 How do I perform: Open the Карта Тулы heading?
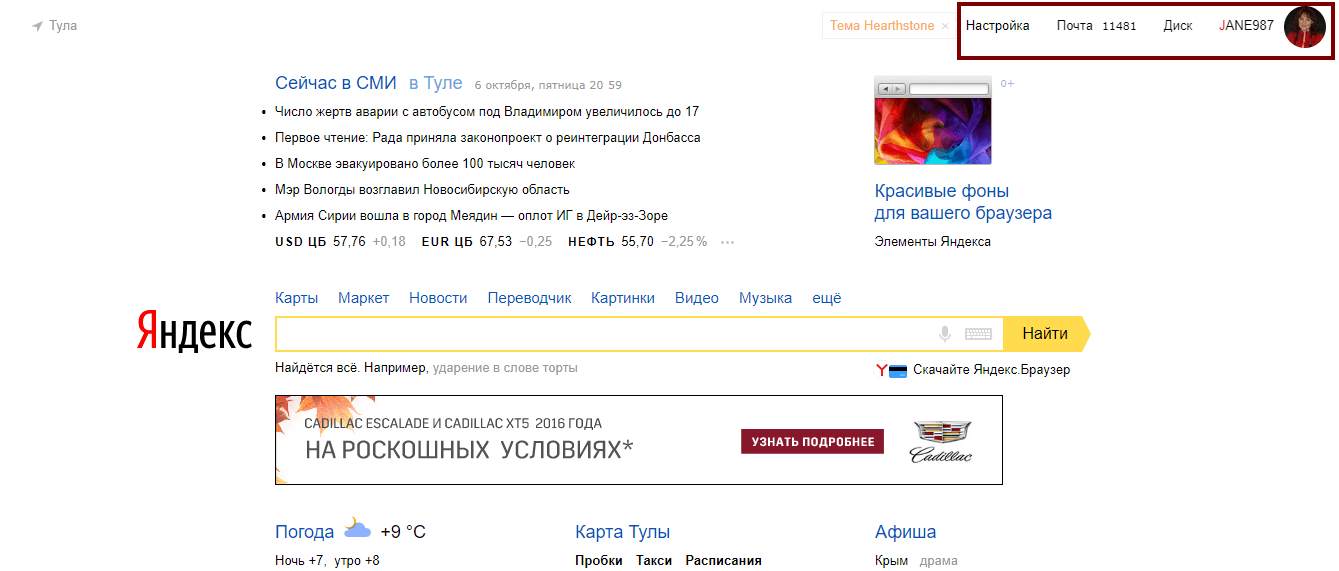click(623, 532)
